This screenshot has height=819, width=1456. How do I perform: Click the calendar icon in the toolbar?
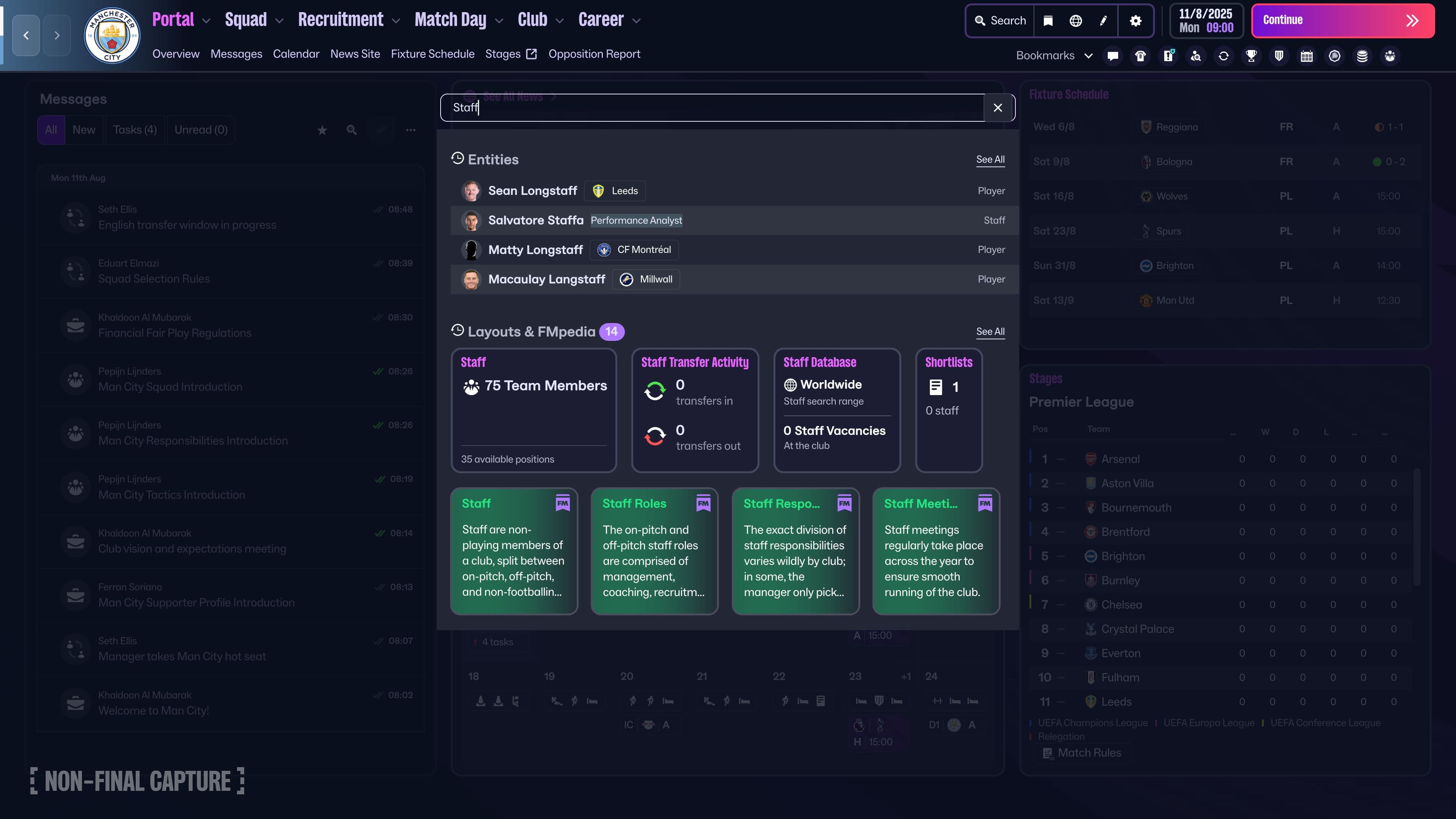point(1306,55)
